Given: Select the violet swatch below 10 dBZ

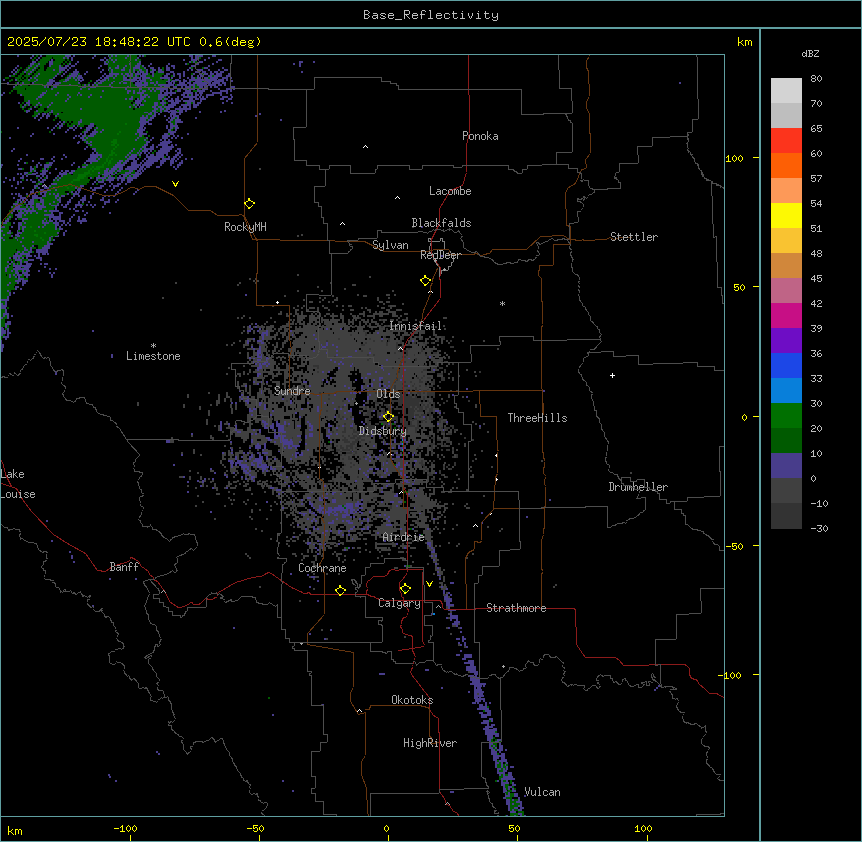Looking at the screenshot, I should (786, 466).
